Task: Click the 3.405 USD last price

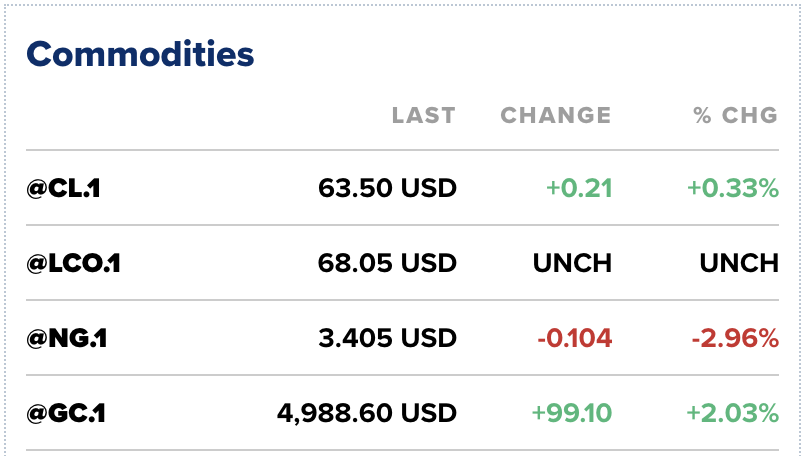Action: tap(387, 338)
